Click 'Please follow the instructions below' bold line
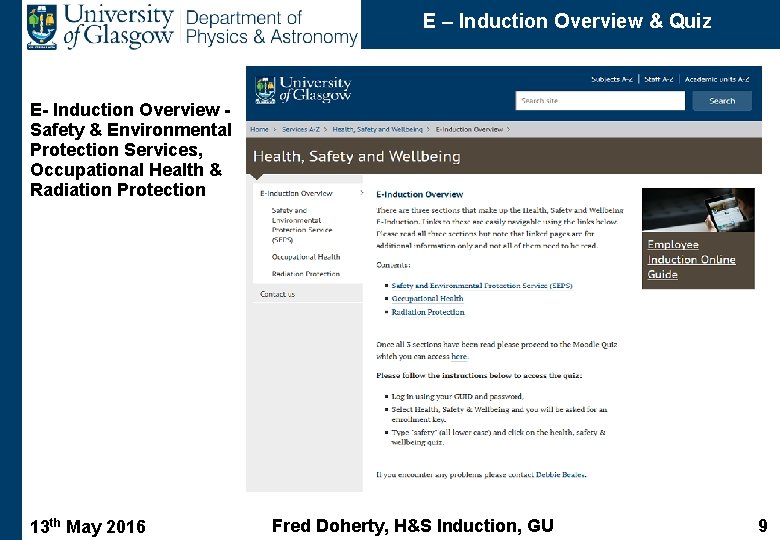This screenshot has width=780, height=540. coord(479,375)
